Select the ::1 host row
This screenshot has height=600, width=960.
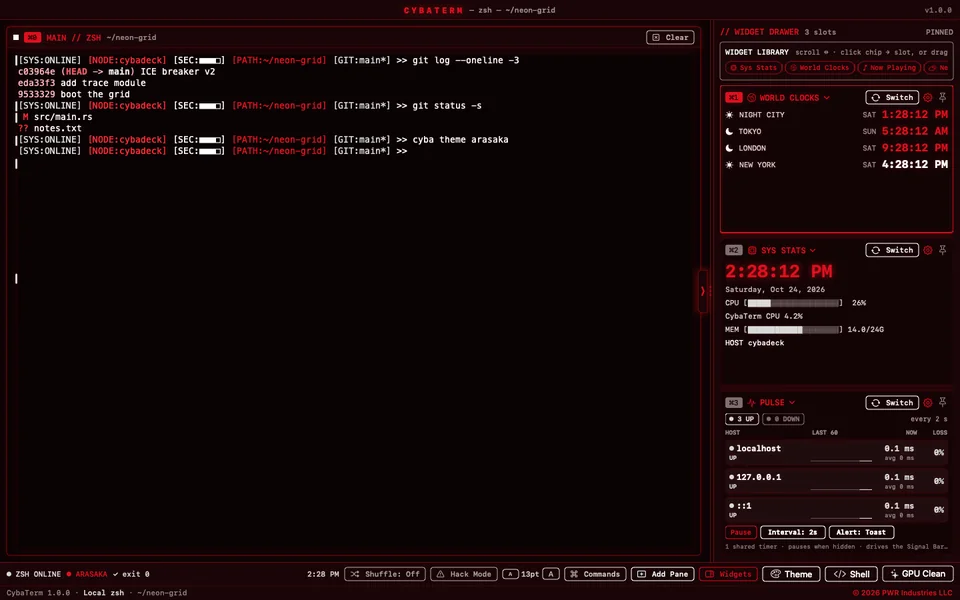[x=836, y=510]
